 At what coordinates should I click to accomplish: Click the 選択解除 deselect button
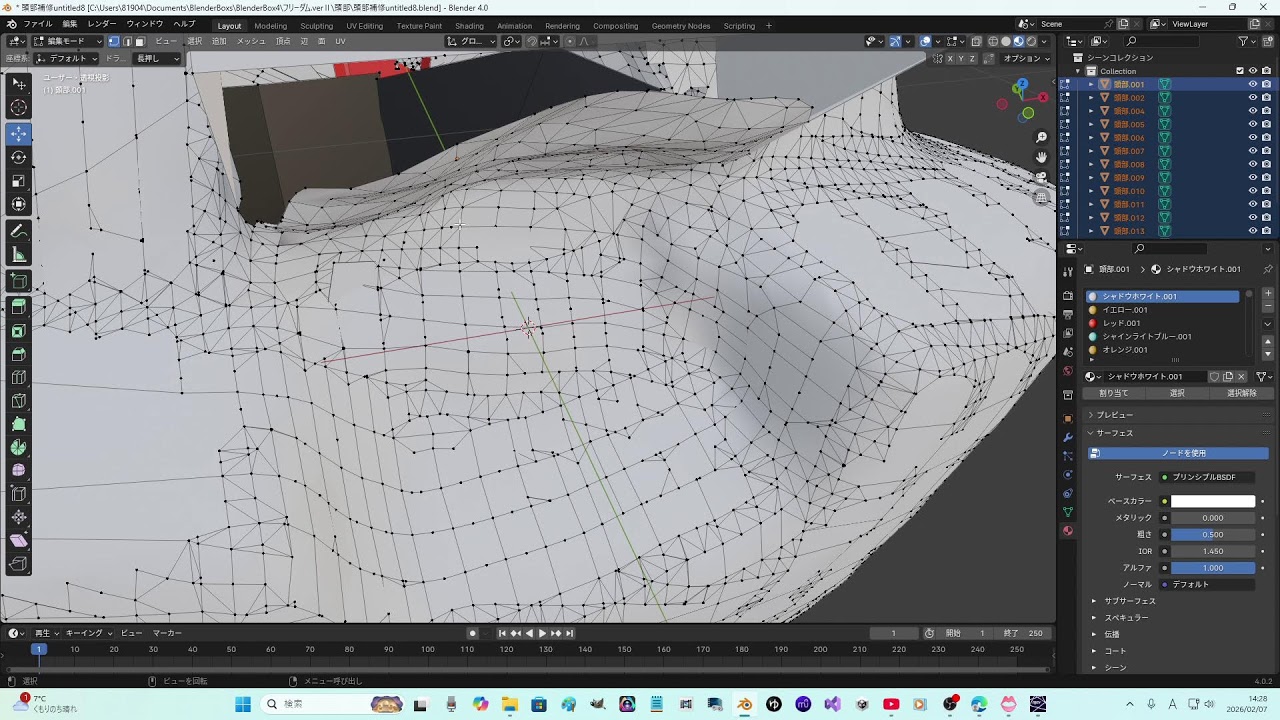1241,393
